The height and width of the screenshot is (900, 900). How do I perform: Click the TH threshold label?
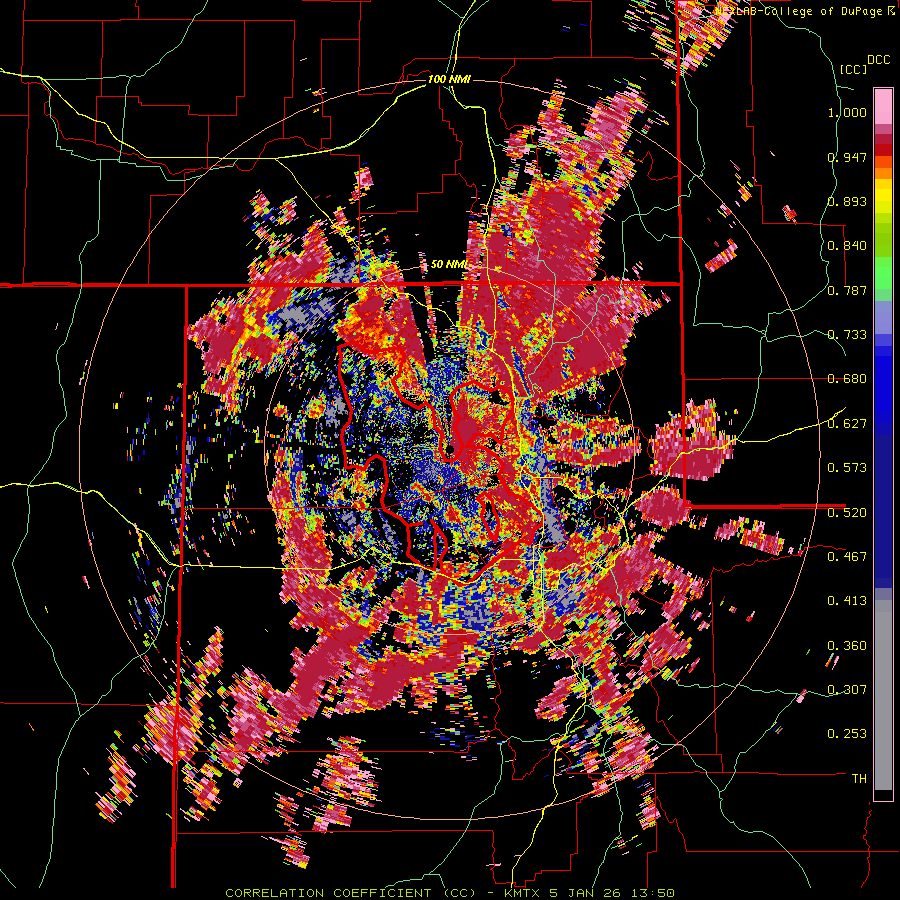tap(859, 779)
